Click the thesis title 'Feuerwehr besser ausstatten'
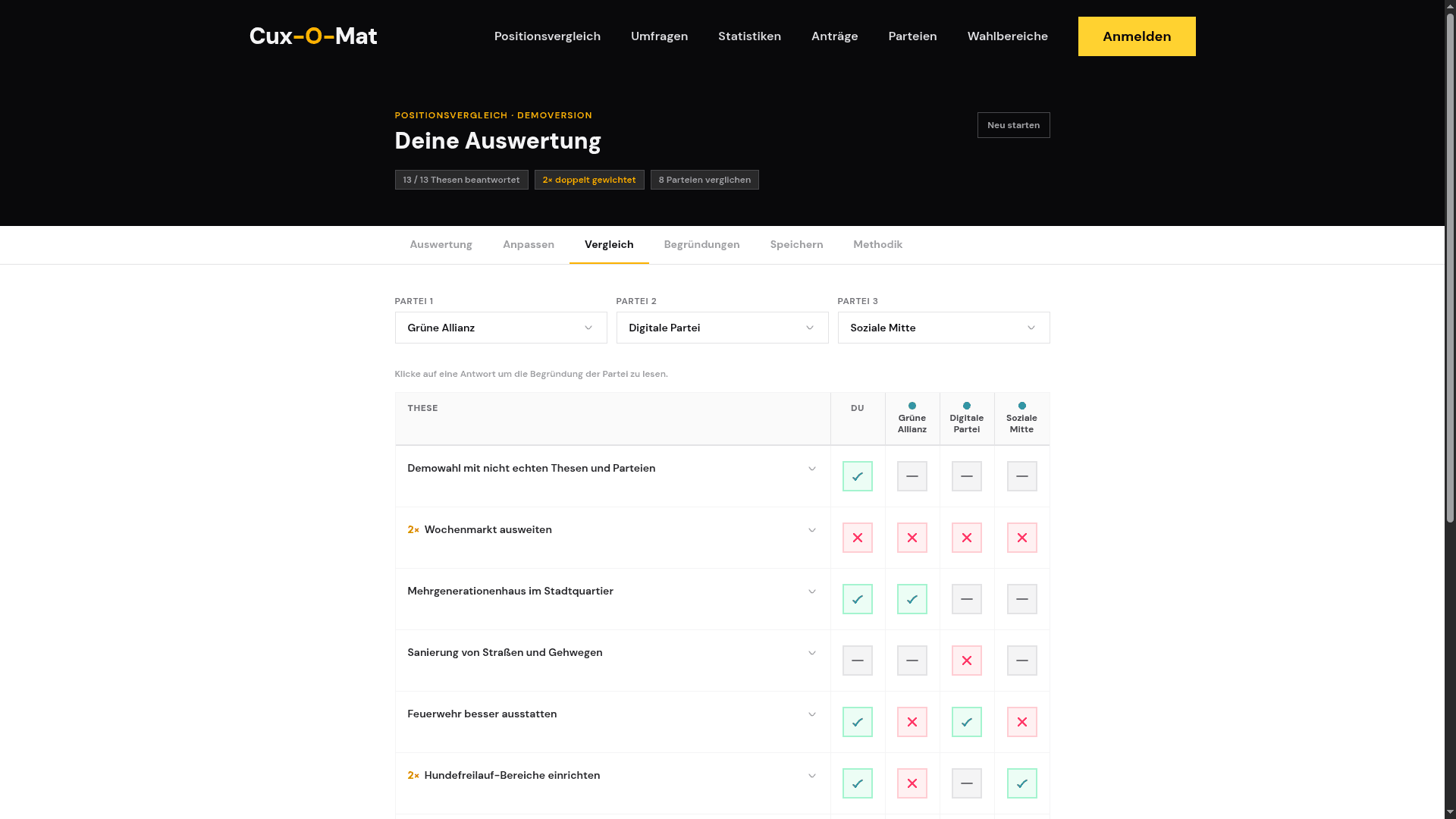The width and height of the screenshot is (1456, 819). click(482, 714)
